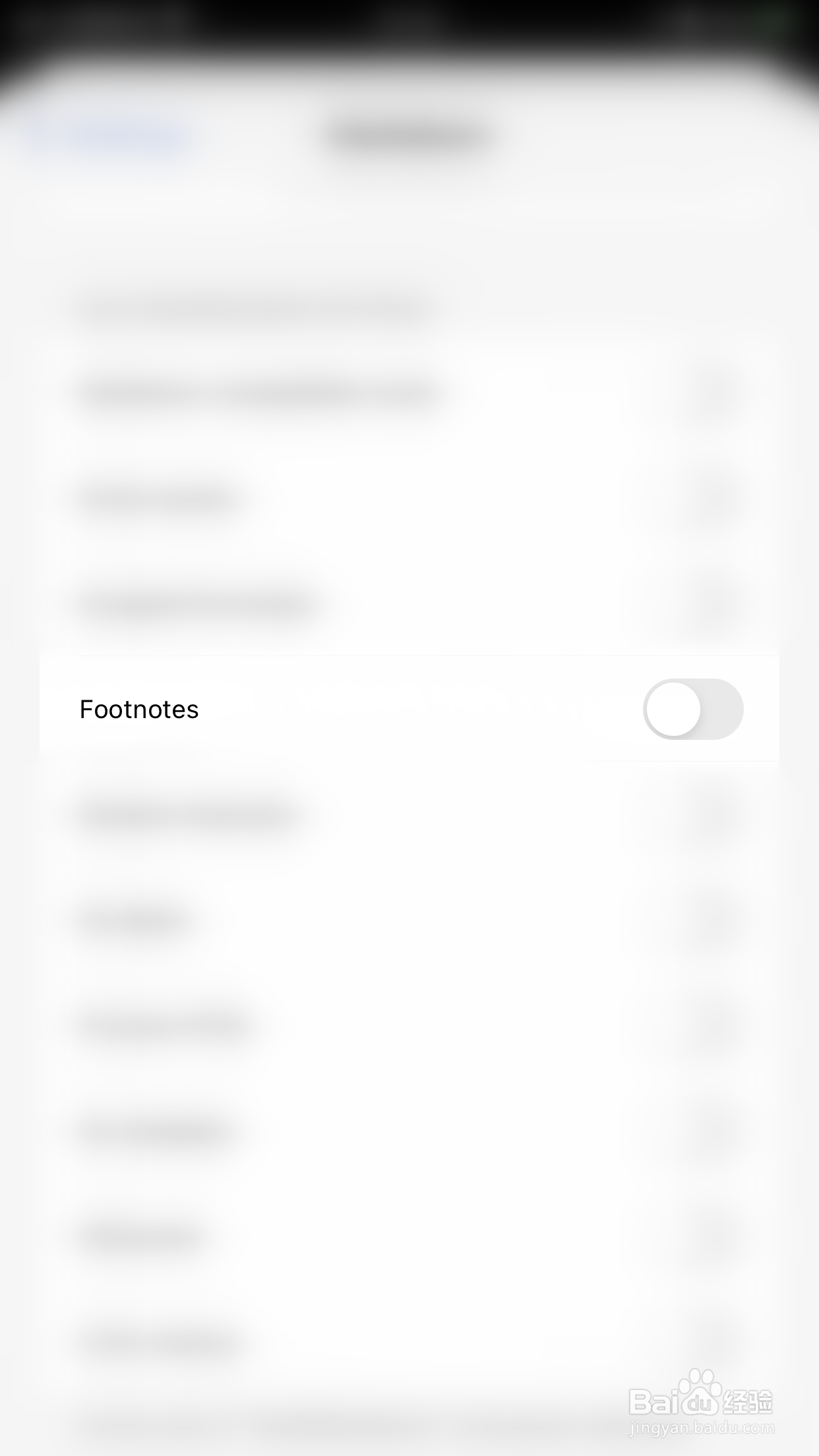The width and height of the screenshot is (819, 1456).
Task: Toggle the switch two rows above Footnotes
Action: (x=710, y=499)
